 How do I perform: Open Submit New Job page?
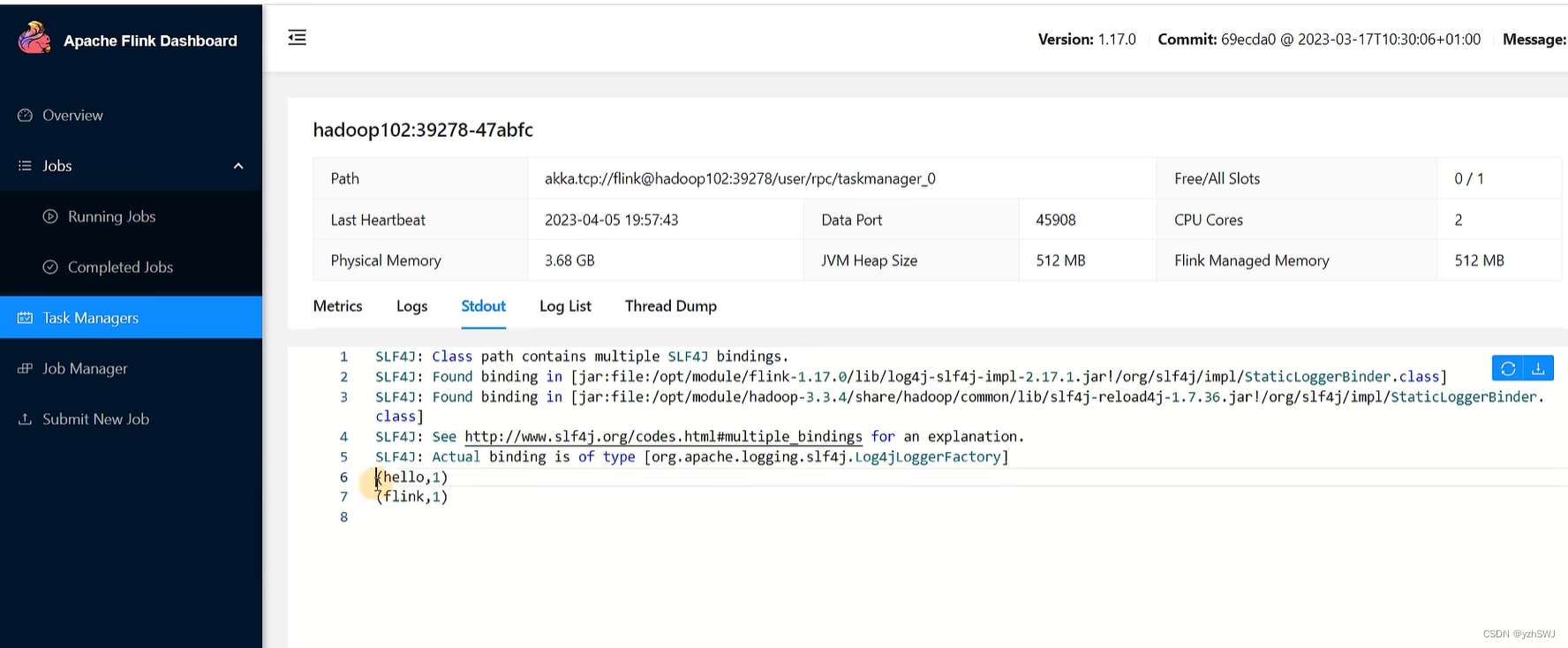(131, 419)
